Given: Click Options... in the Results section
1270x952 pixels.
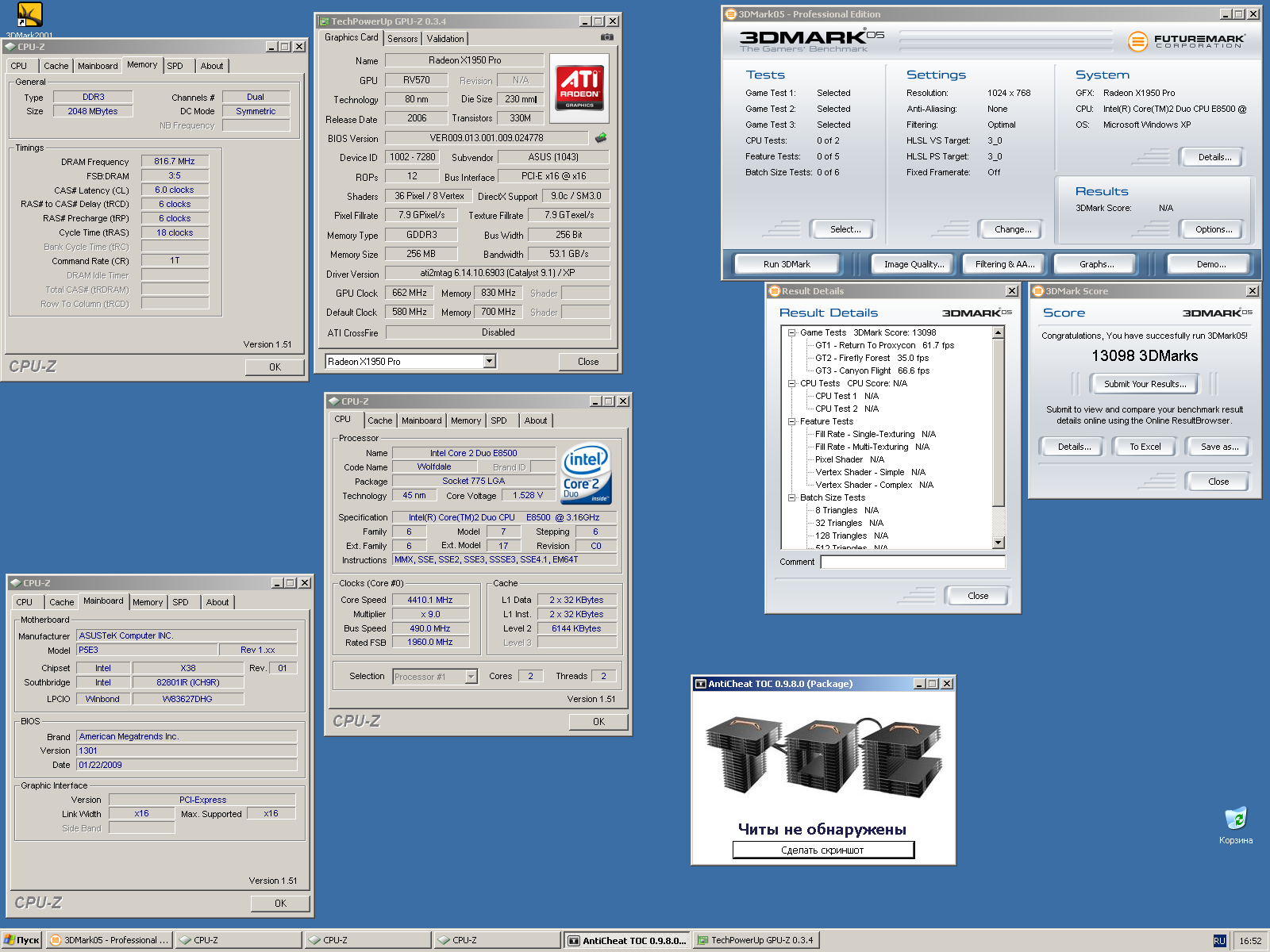Looking at the screenshot, I should click(x=1214, y=229).
